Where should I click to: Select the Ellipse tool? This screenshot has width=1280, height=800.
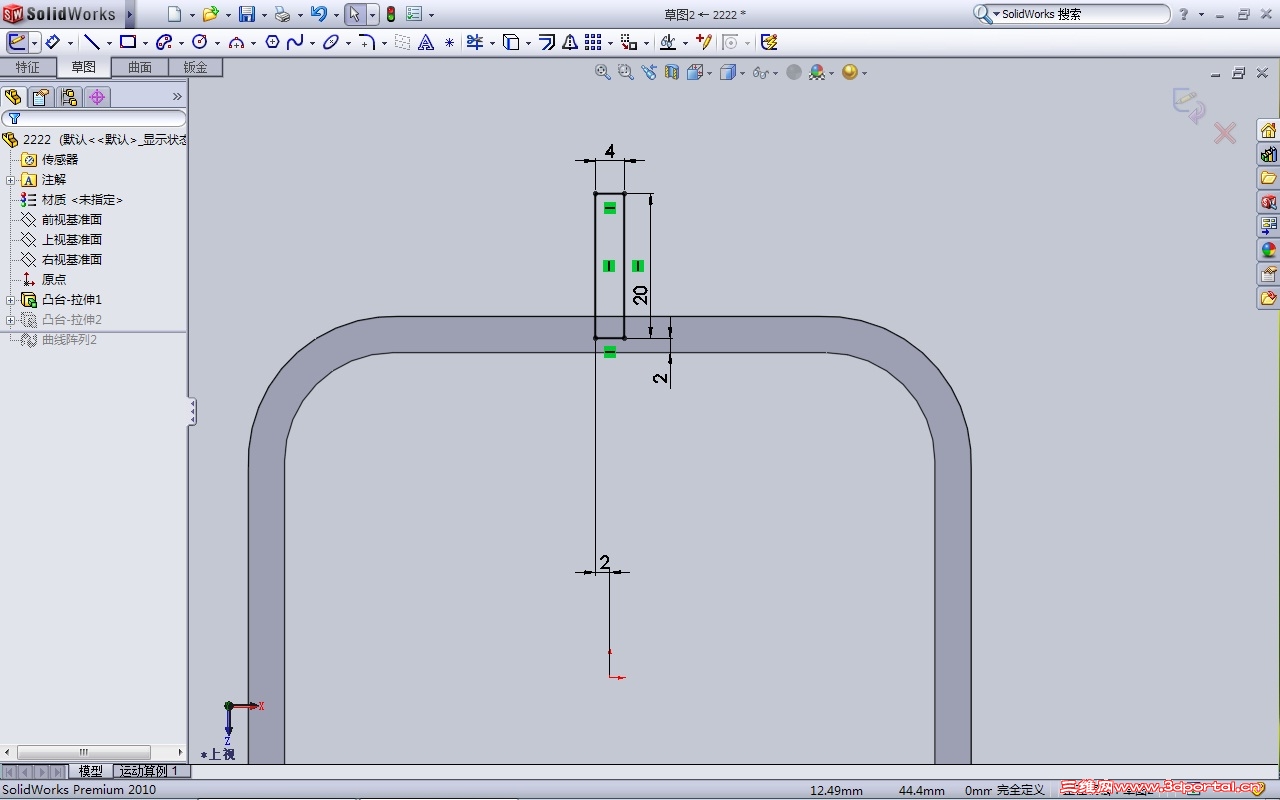click(x=331, y=42)
